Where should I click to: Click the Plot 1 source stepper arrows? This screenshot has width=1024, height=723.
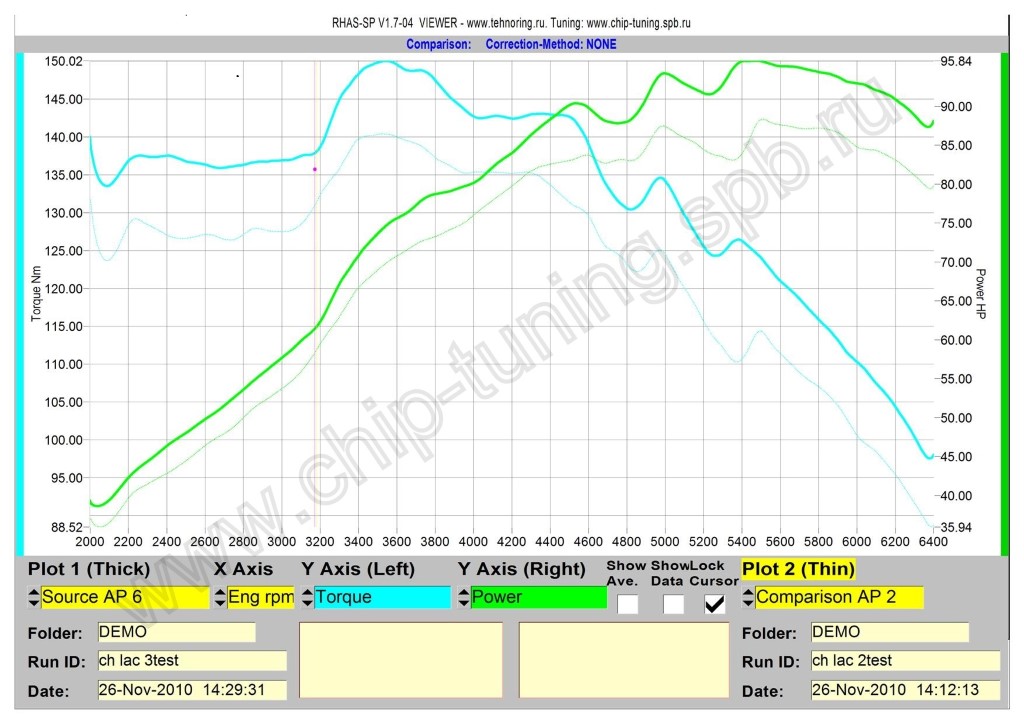click(x=35, y=598)
